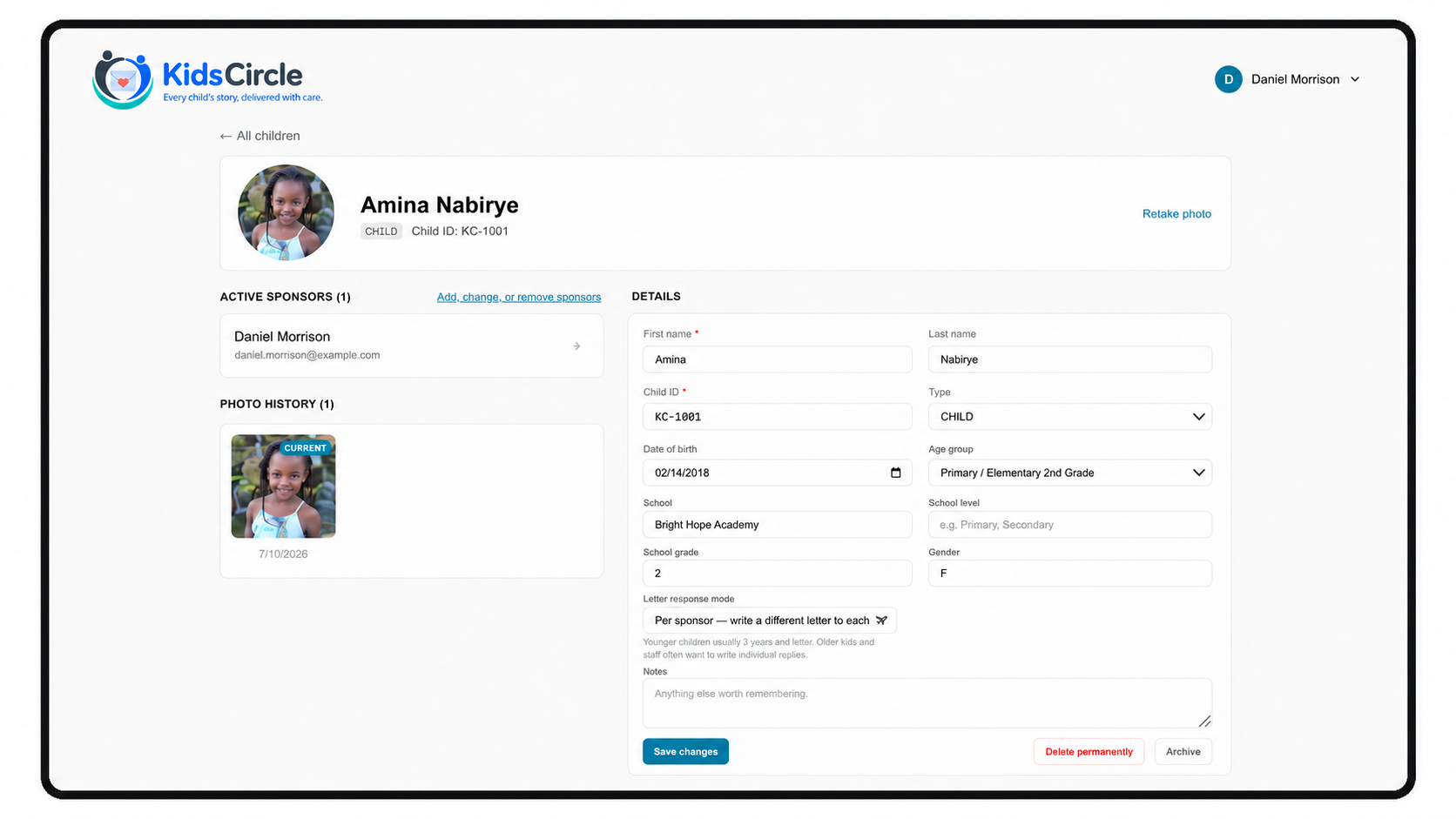This screenshot has width=1456, height=819.
Task: Open the date of birth calendar icon
Action: click(x=895, y=473)
